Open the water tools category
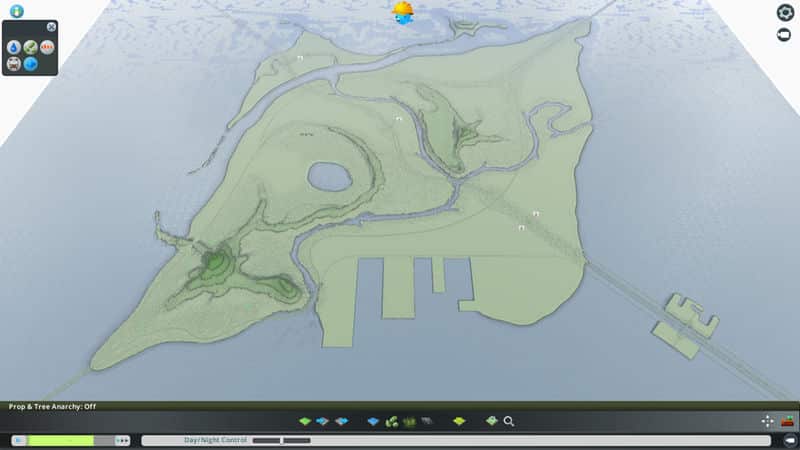Image resolution: width=800 pixels, height=450 pixels. click(373, 422)
